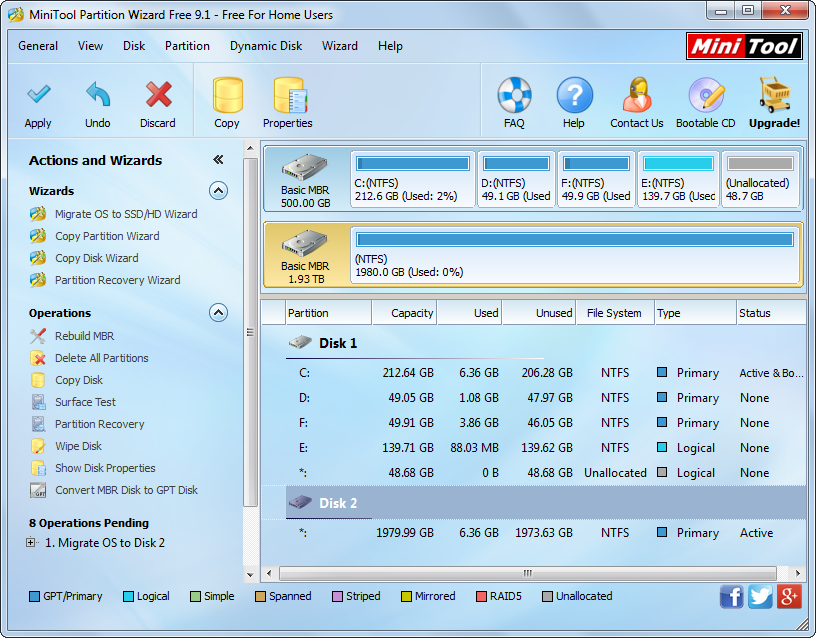The height and width of the screenshot is (638, 816).
Task: Sort by the File System column header
Action: click(x=615, y=313)
